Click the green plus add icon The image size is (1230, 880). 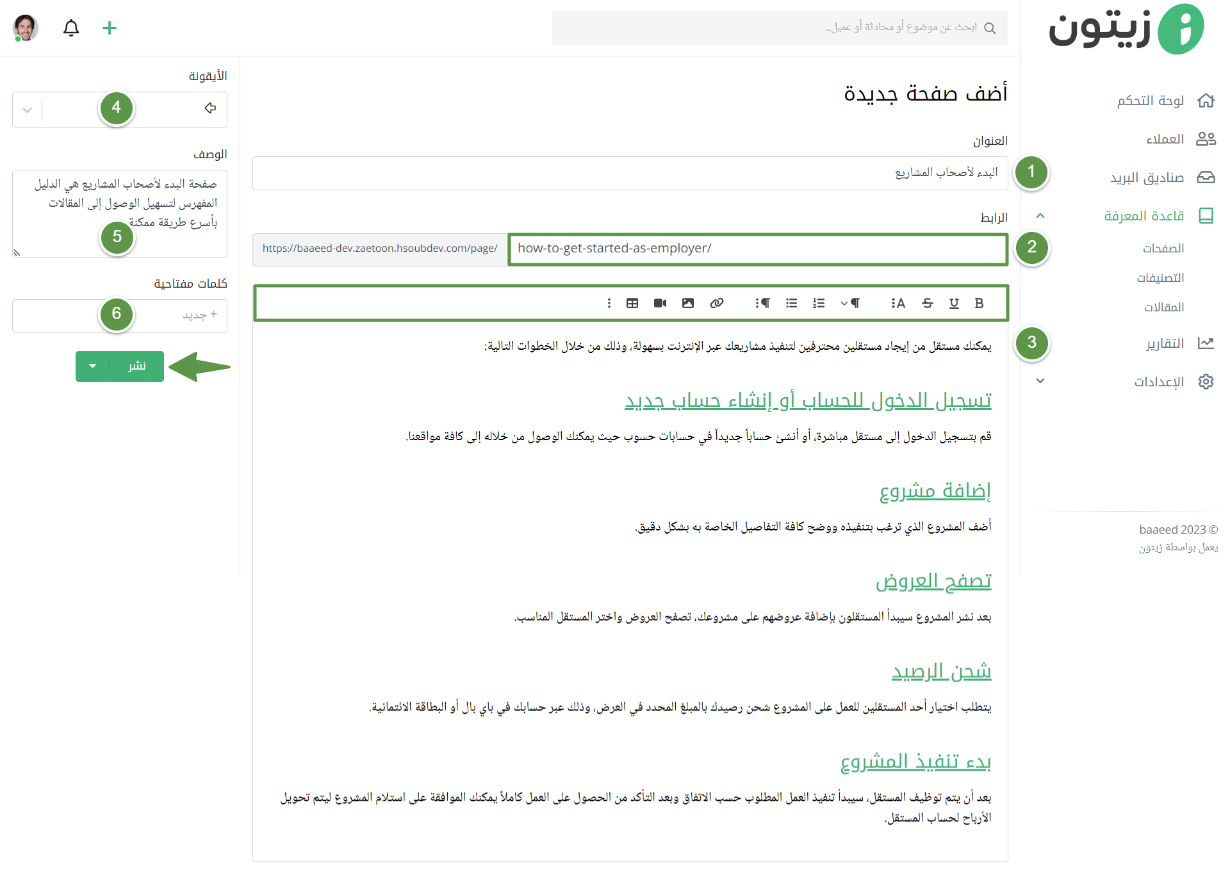point(110,28)
